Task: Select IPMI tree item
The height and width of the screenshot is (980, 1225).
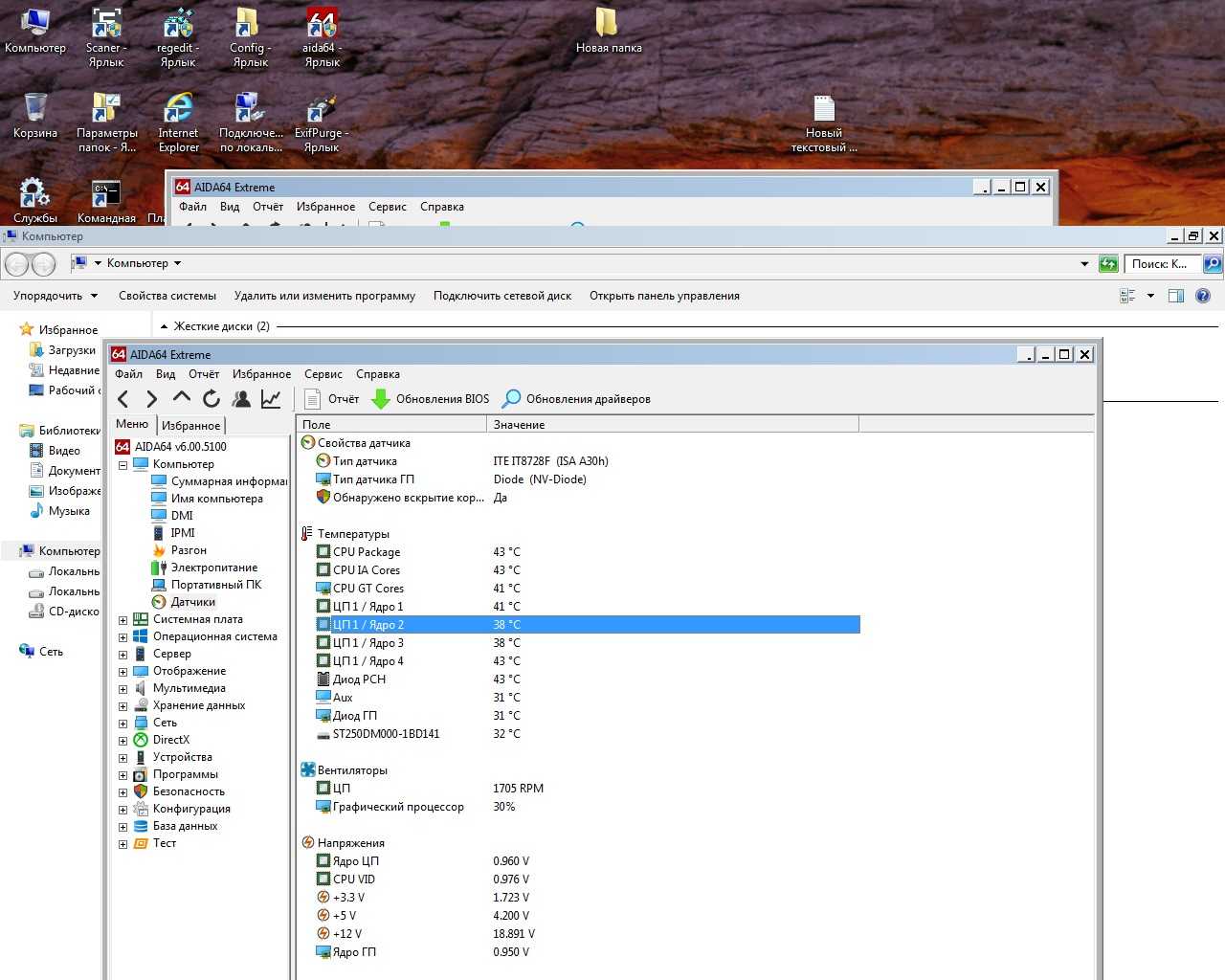Action: 173,533
